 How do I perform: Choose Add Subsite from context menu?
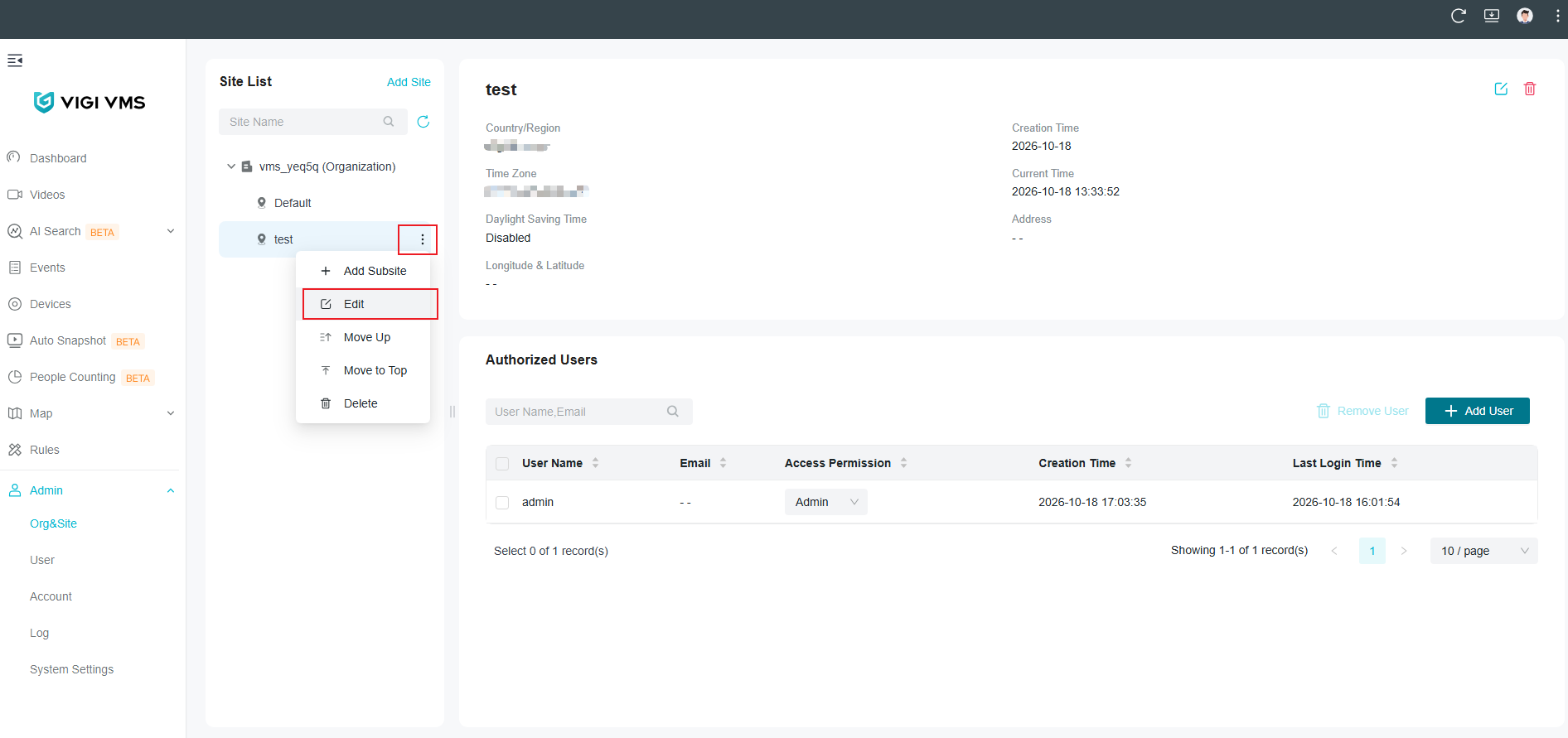point(363,271)
